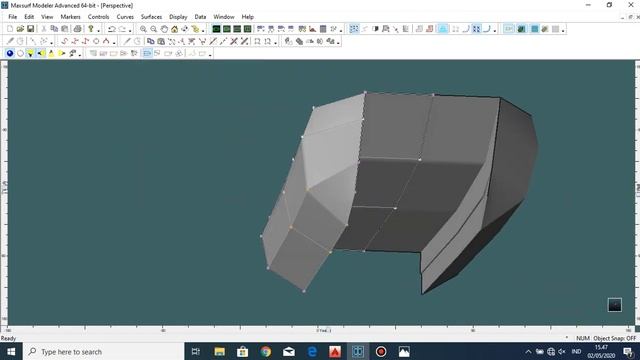Paste using the toolbar clipboard icon
The image size is (640, 360).
pos(64,29)
